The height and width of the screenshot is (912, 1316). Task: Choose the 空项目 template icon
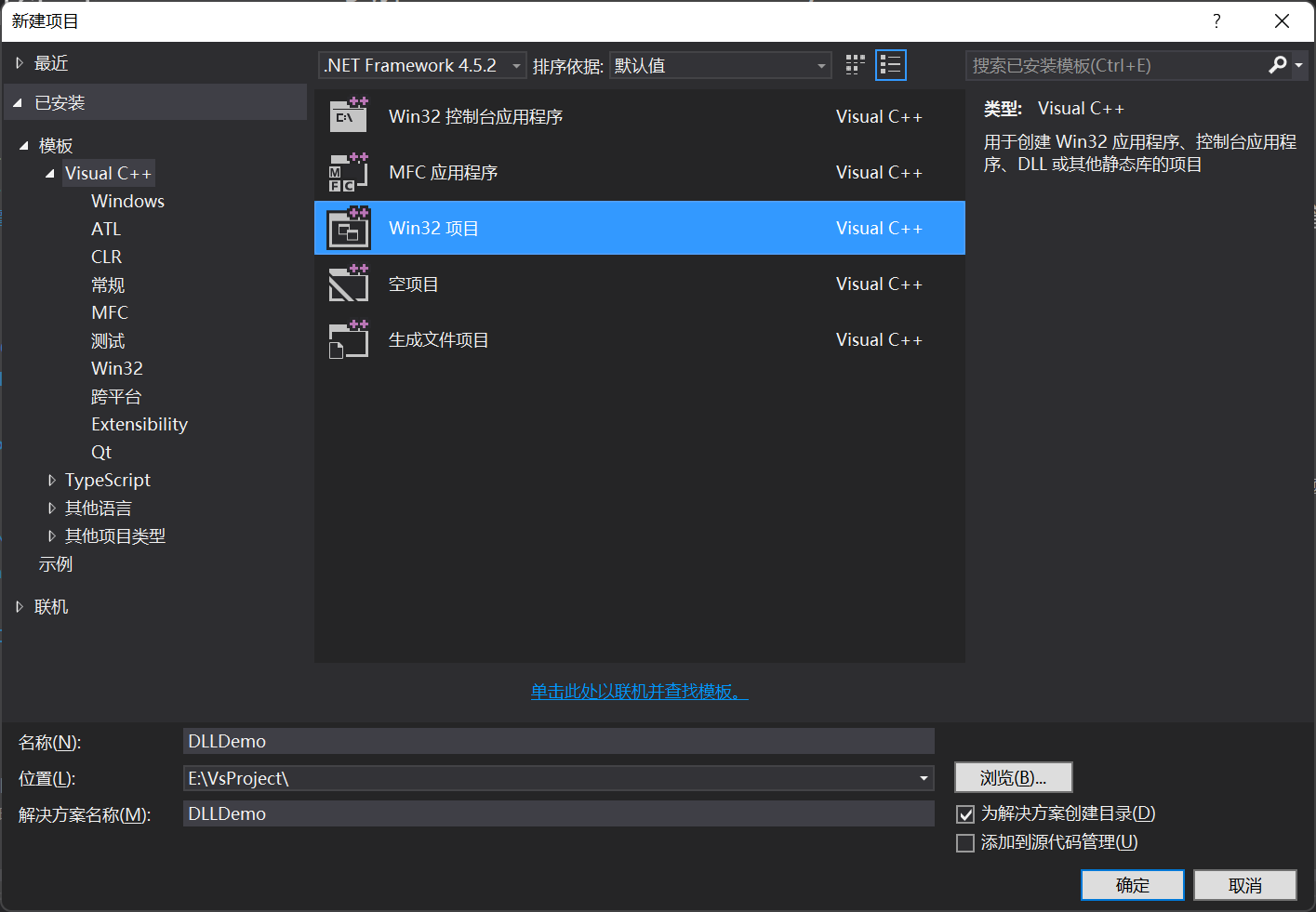point(349,284)
